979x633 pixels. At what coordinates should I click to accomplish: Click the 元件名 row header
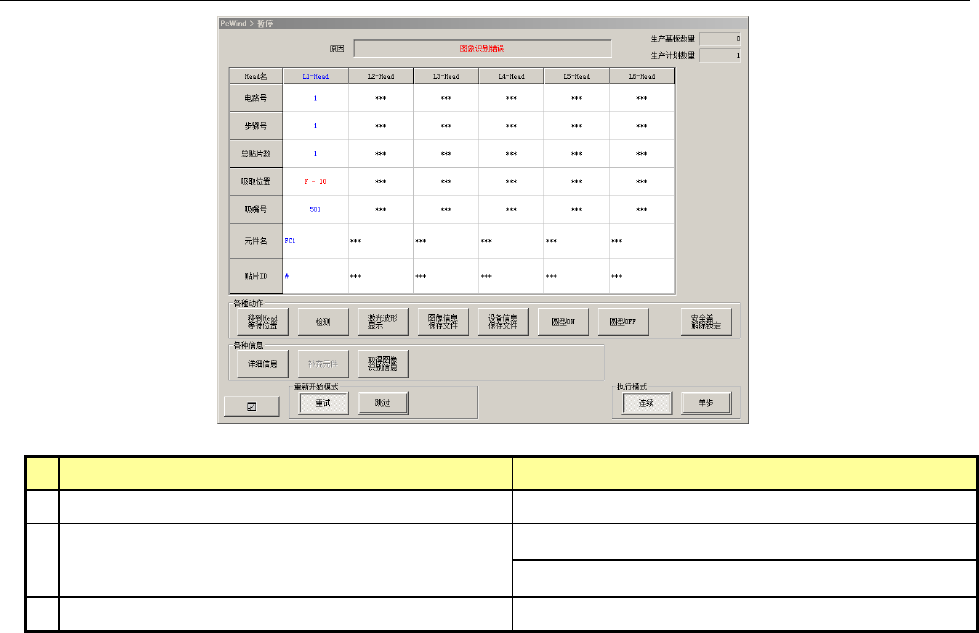click(x=256, y=241)
